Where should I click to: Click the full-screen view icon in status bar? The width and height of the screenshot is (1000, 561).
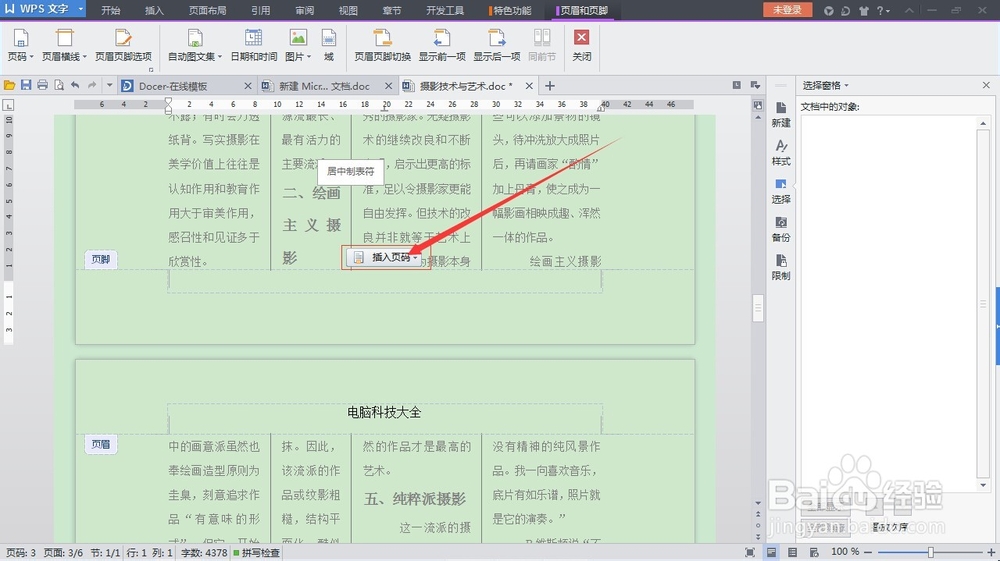tap(750, 552)
